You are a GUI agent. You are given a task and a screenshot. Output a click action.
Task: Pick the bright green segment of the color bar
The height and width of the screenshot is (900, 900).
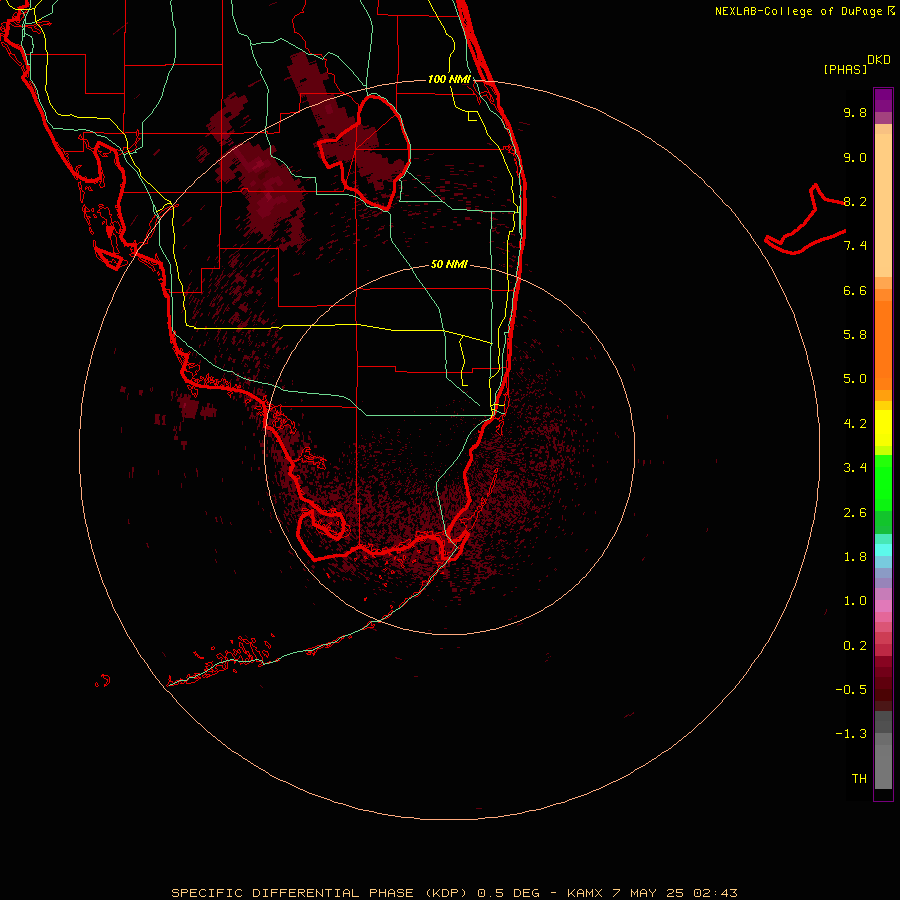883,483
